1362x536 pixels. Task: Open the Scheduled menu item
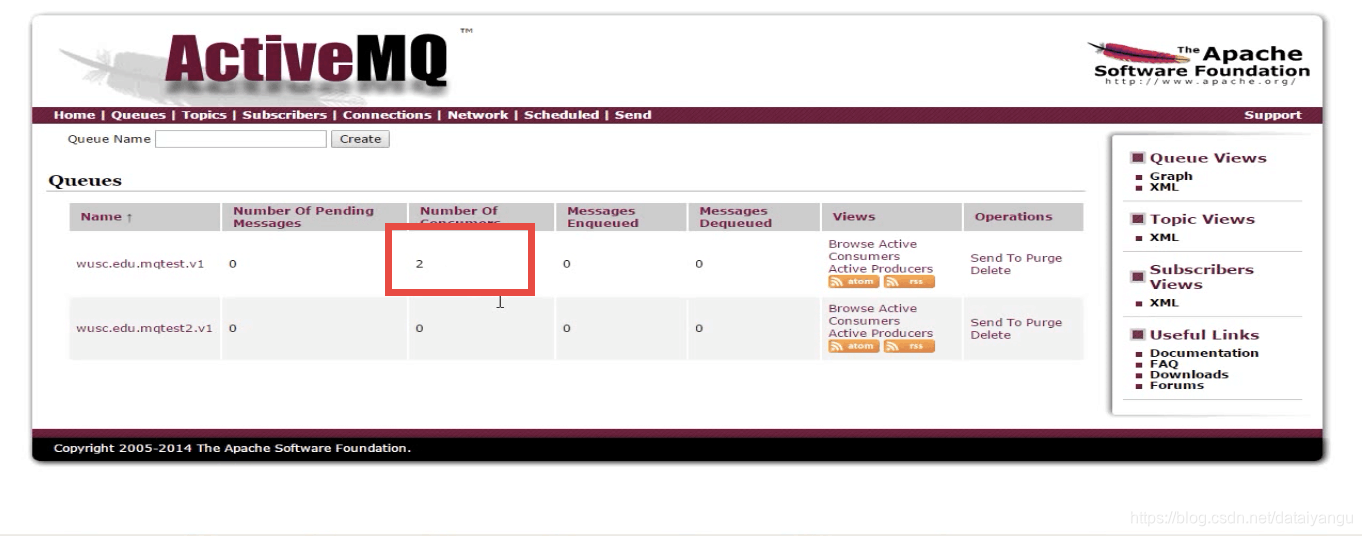[x=561, y=115]
